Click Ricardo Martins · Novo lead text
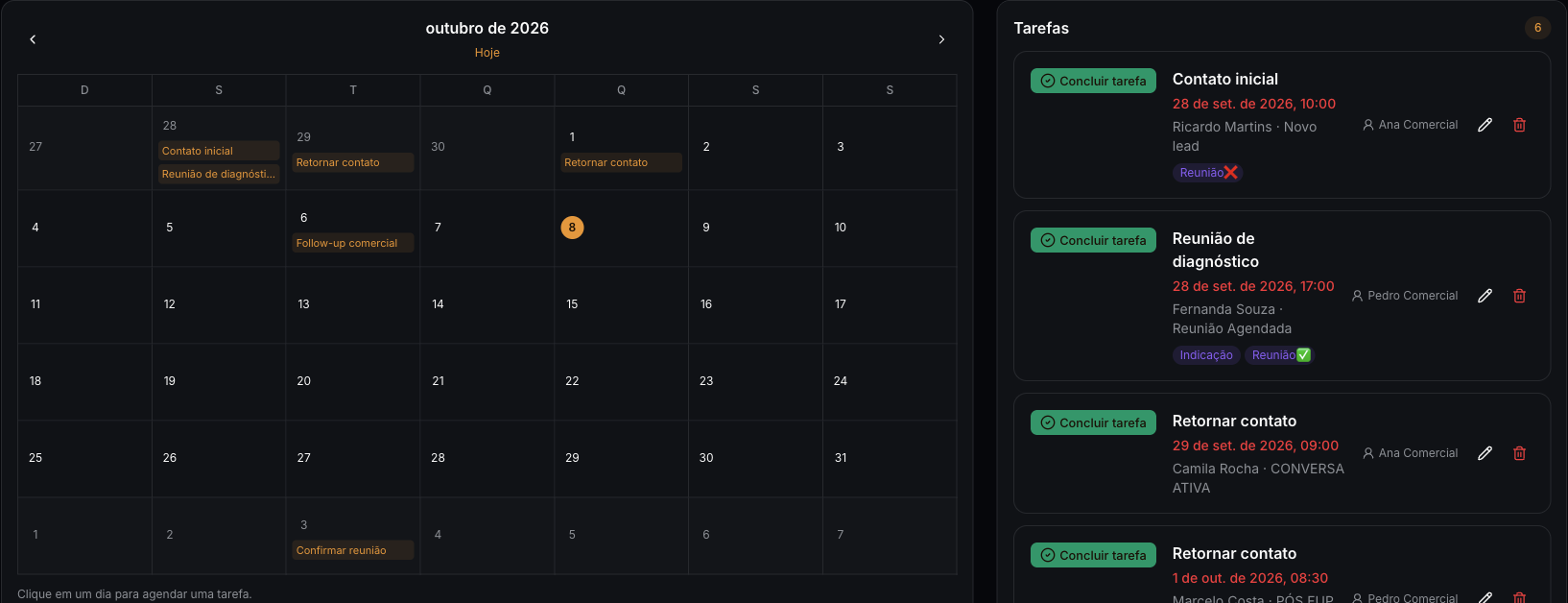The image size is (1568, 603). pyautogui.click(x=1245, y=136)
